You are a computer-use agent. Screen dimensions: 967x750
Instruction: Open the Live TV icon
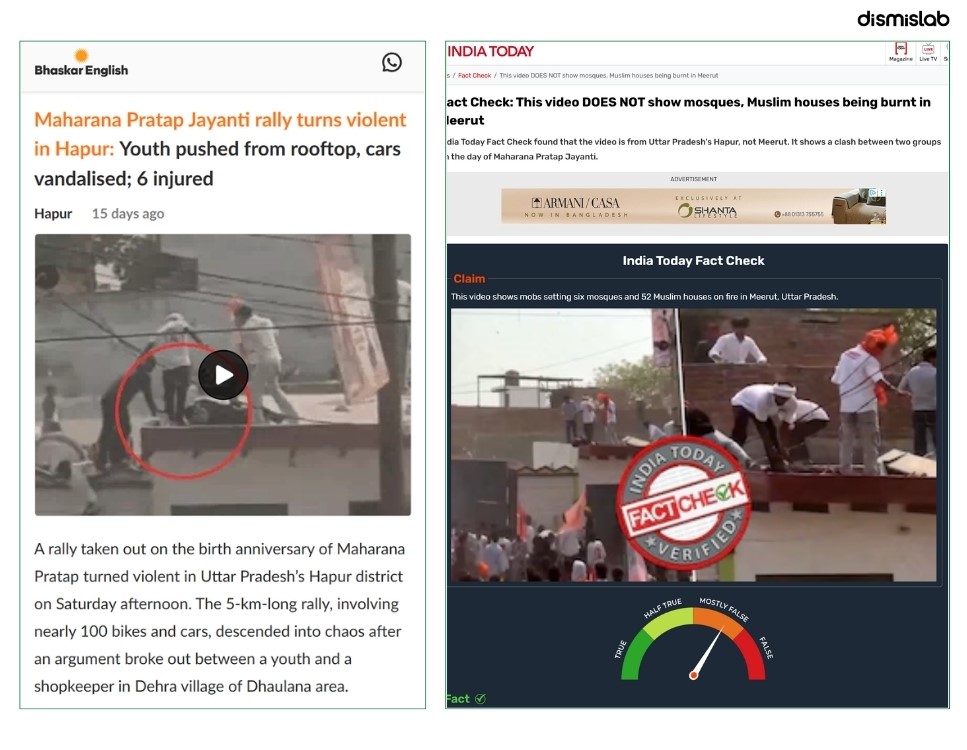point(928,52)
